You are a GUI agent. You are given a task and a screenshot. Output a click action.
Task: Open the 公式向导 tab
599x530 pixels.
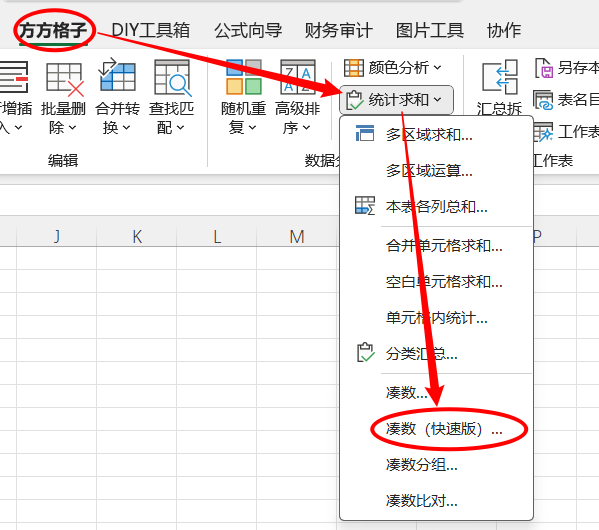click(248, 30)
